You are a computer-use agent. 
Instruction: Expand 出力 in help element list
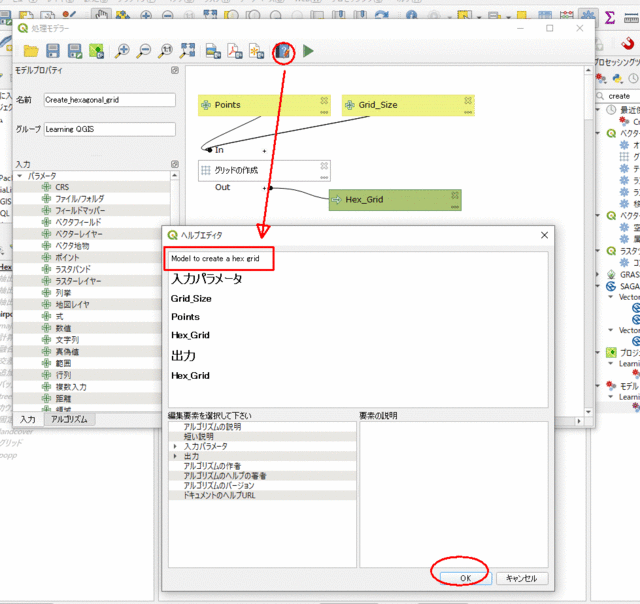pos(175,456)
